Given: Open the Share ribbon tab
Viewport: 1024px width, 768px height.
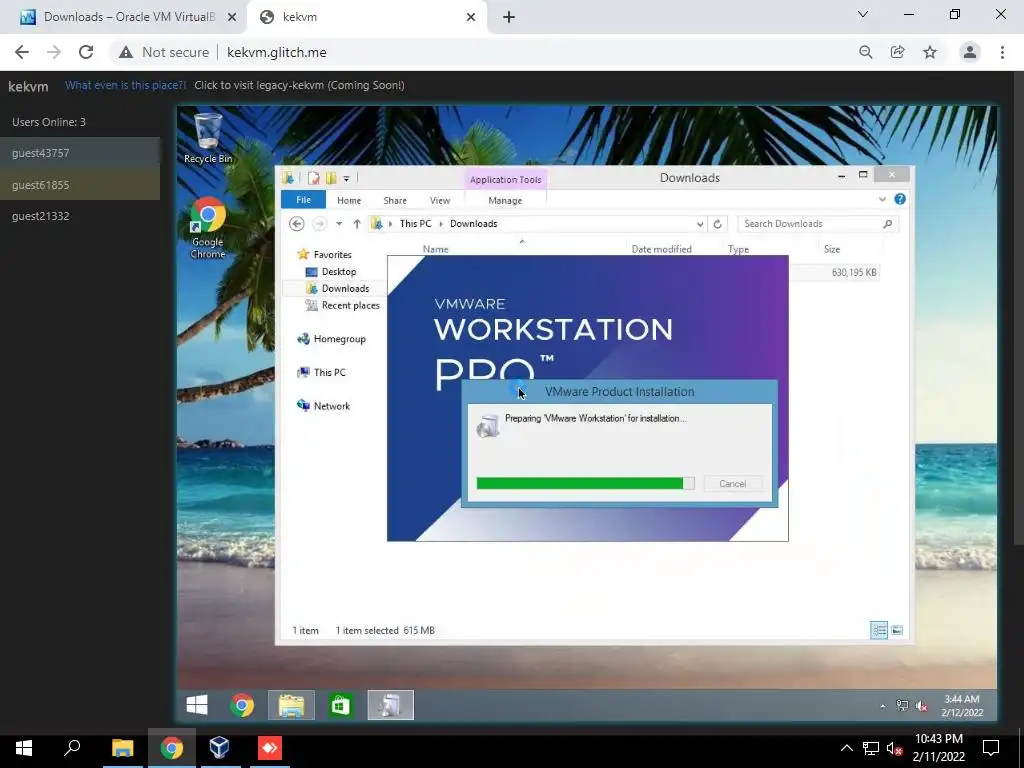Looking at the screenshot, I should 395,200.
